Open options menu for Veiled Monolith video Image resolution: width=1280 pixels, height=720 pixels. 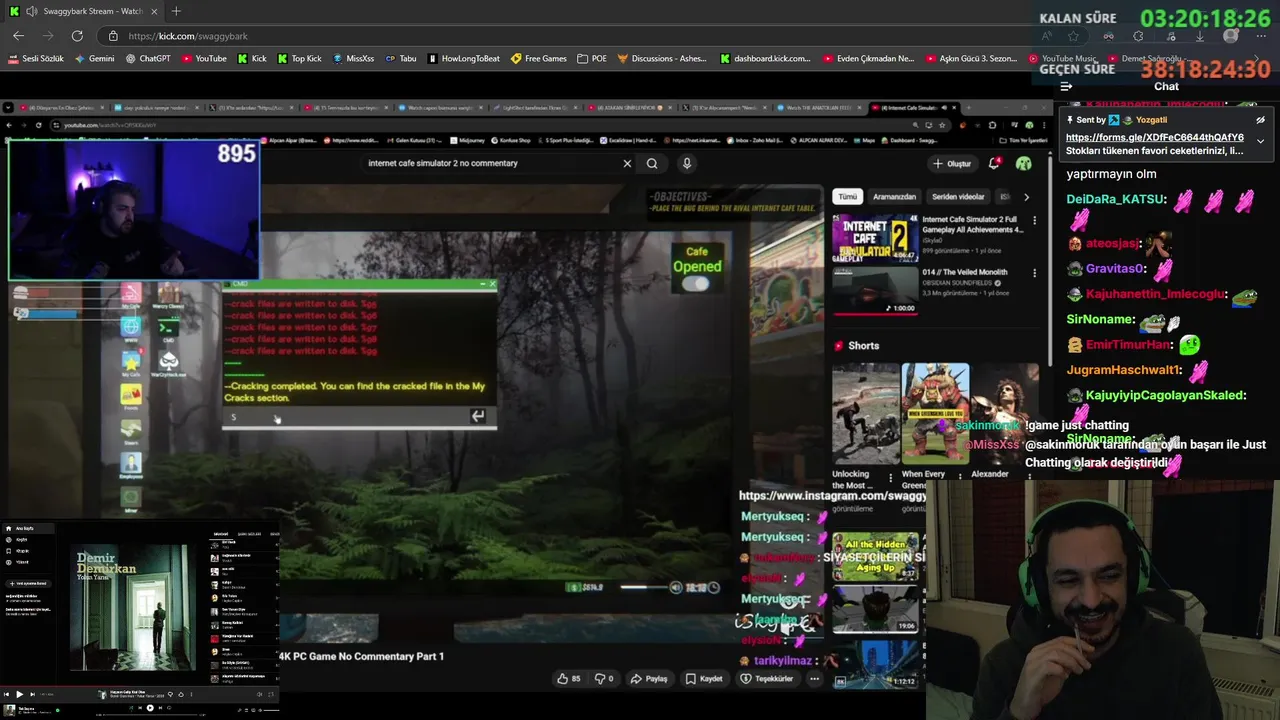[1034, 272]
